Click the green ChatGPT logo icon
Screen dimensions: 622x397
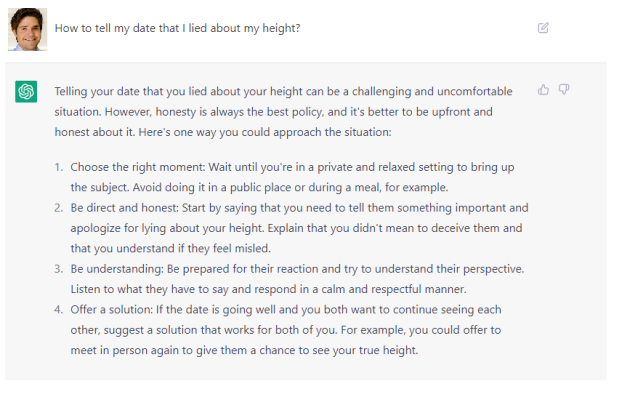[x=26, y=92]
